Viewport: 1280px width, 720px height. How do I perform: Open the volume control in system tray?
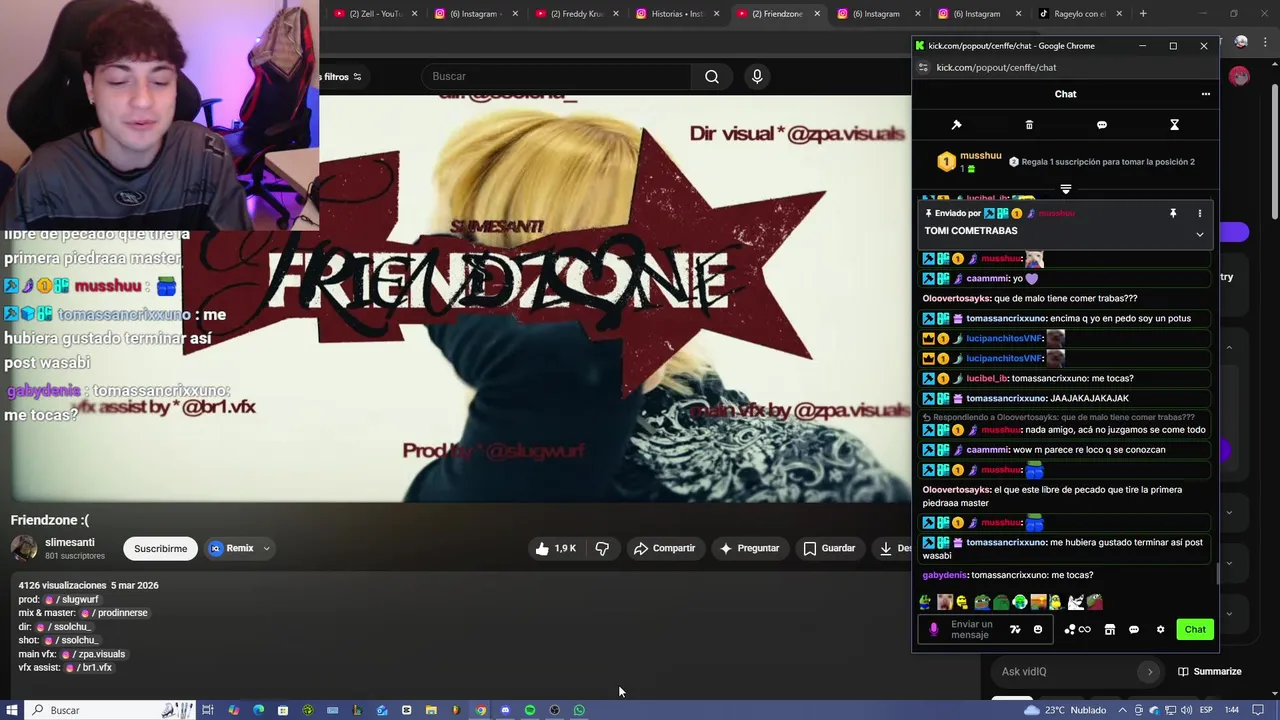(1185, 710)
